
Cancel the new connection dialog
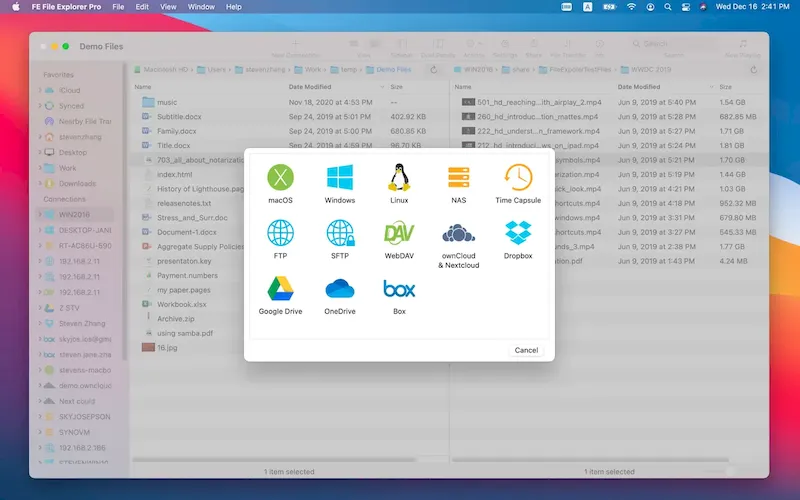pos(526,350)
